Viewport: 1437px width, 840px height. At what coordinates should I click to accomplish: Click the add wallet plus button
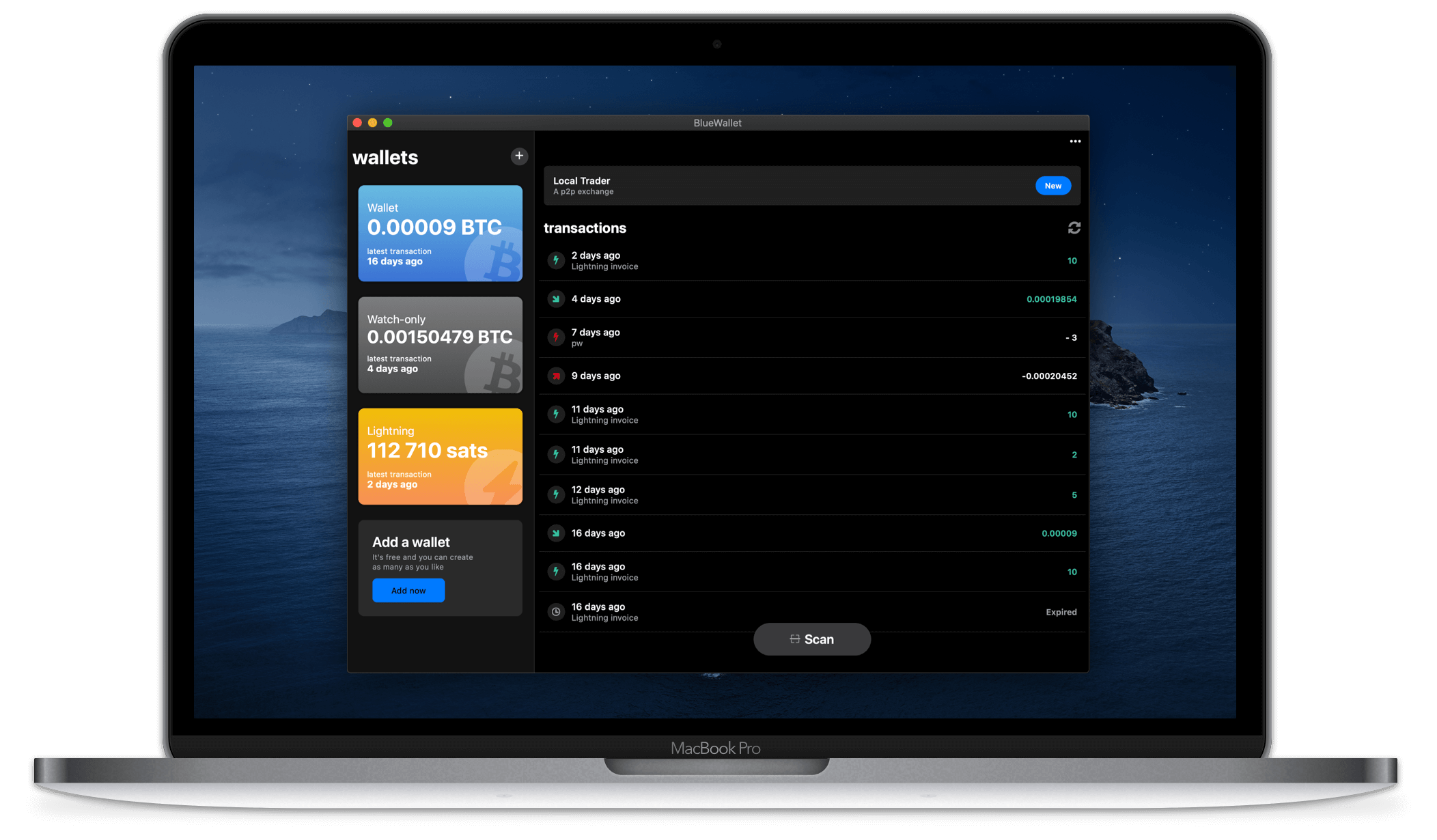coord(519,156)
